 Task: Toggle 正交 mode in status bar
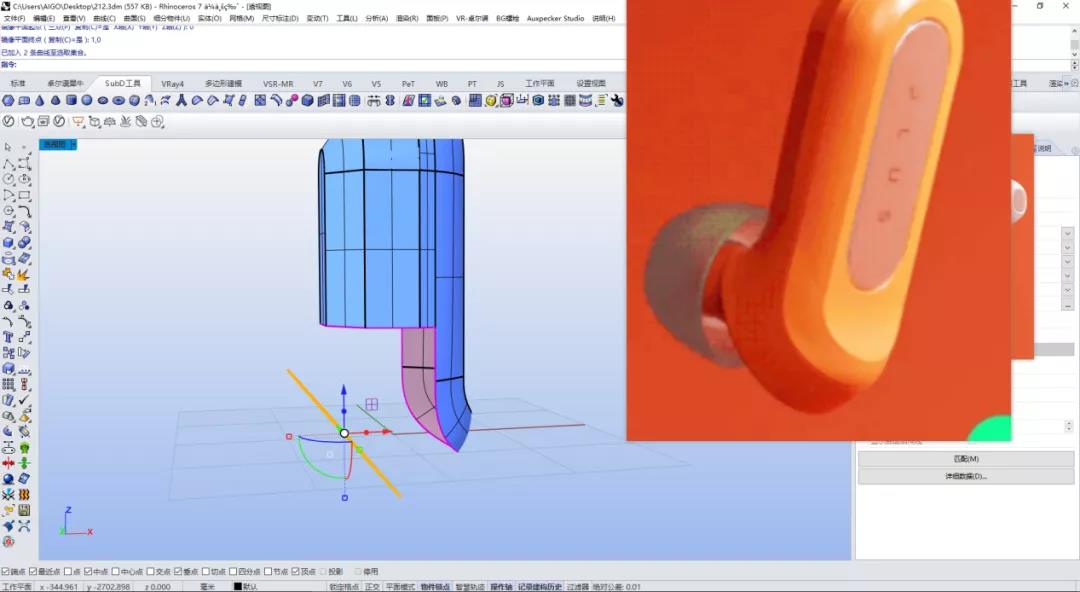click(372, 587)
